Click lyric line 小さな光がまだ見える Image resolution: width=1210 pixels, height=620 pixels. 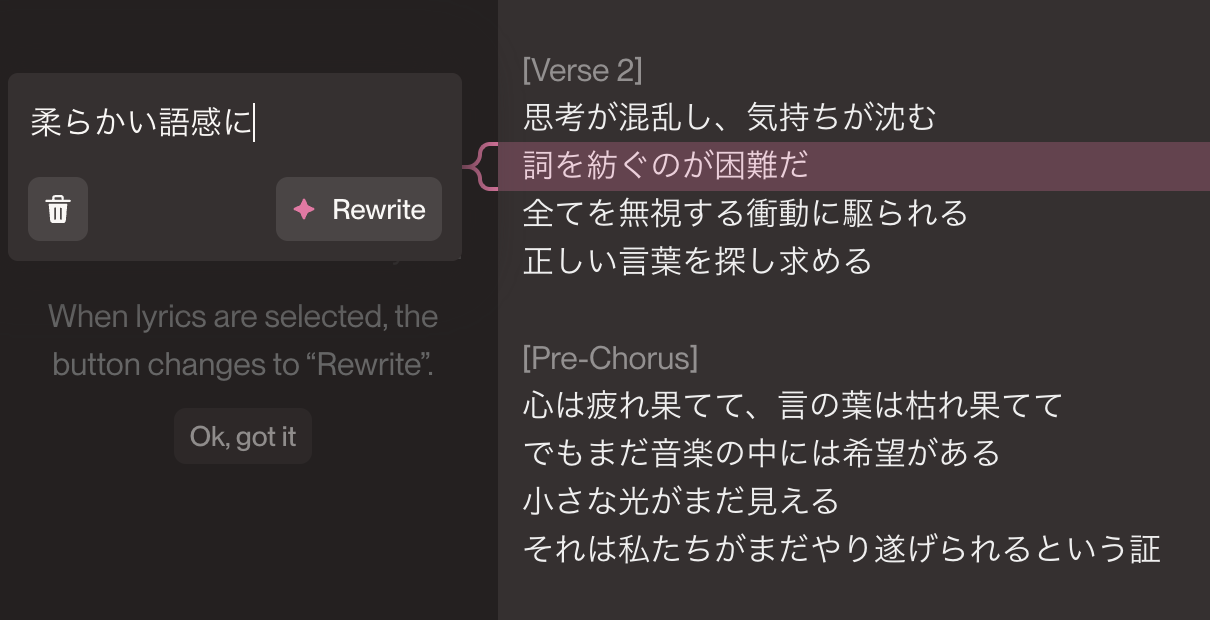[681, 501]
